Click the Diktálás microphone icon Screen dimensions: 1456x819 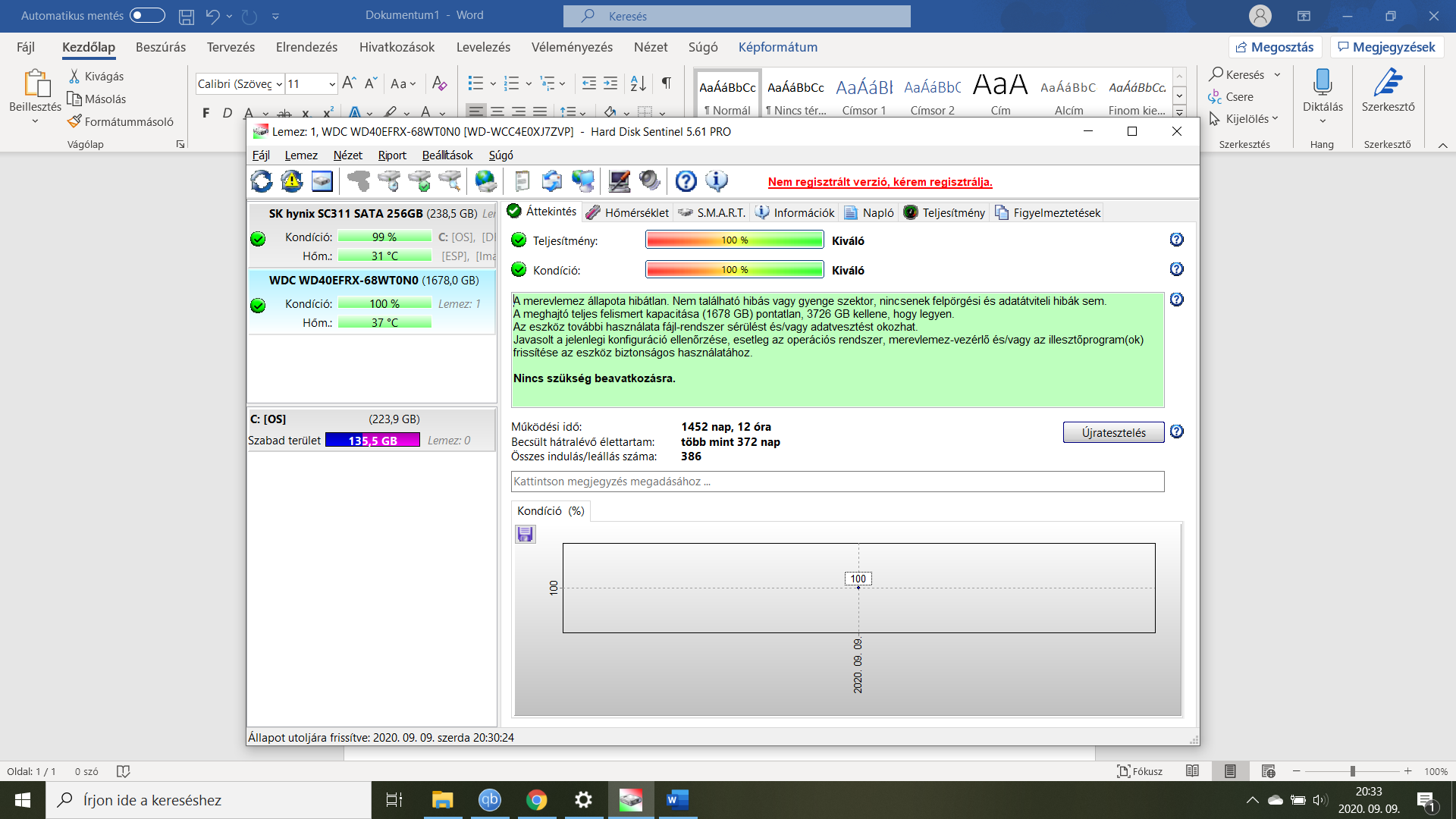pyautogui.click(x=1323, y=81)
